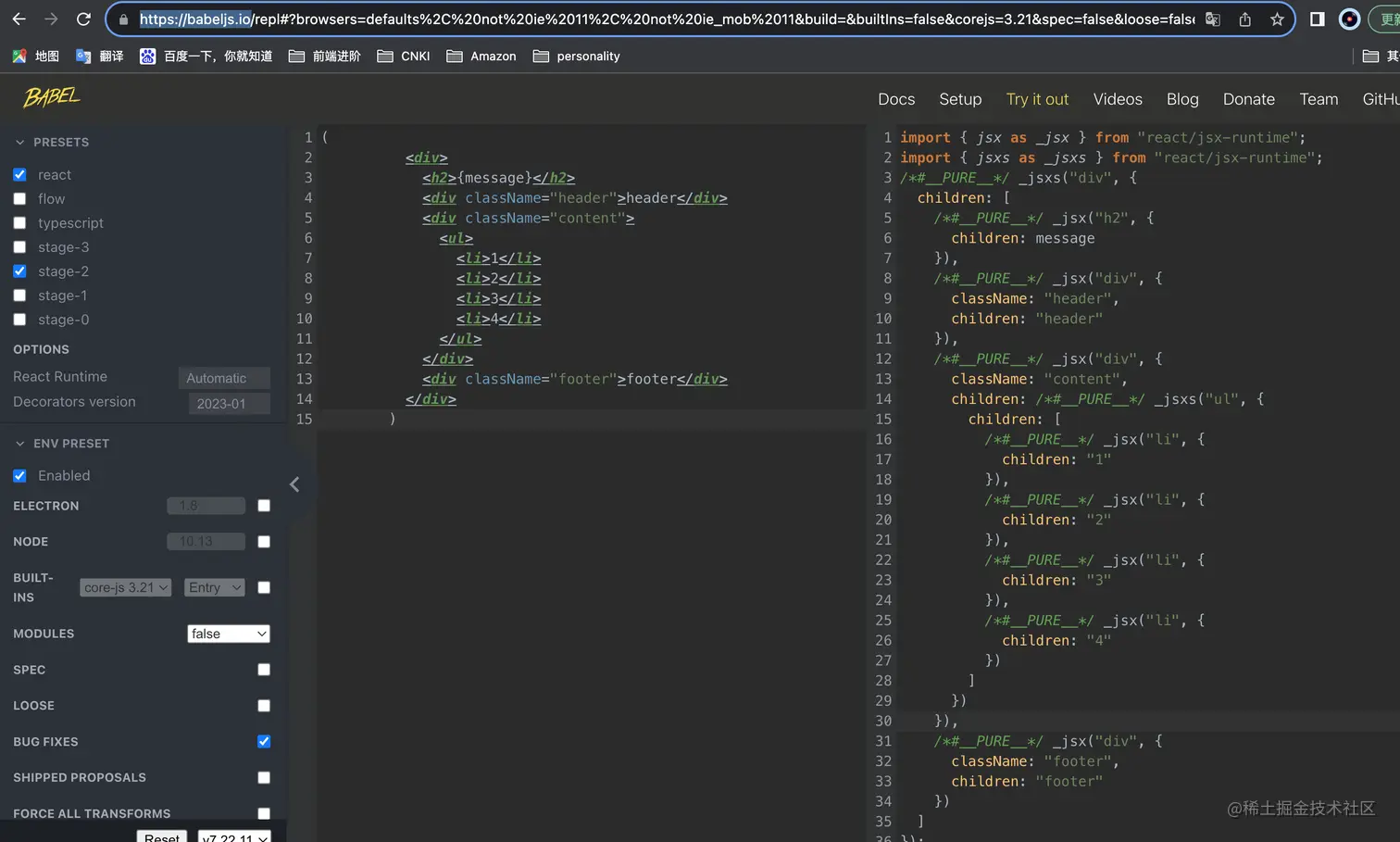The height and width of the screenshot is (842, 1400).
Task: Open the Docs navigation link
Action: 895,99
